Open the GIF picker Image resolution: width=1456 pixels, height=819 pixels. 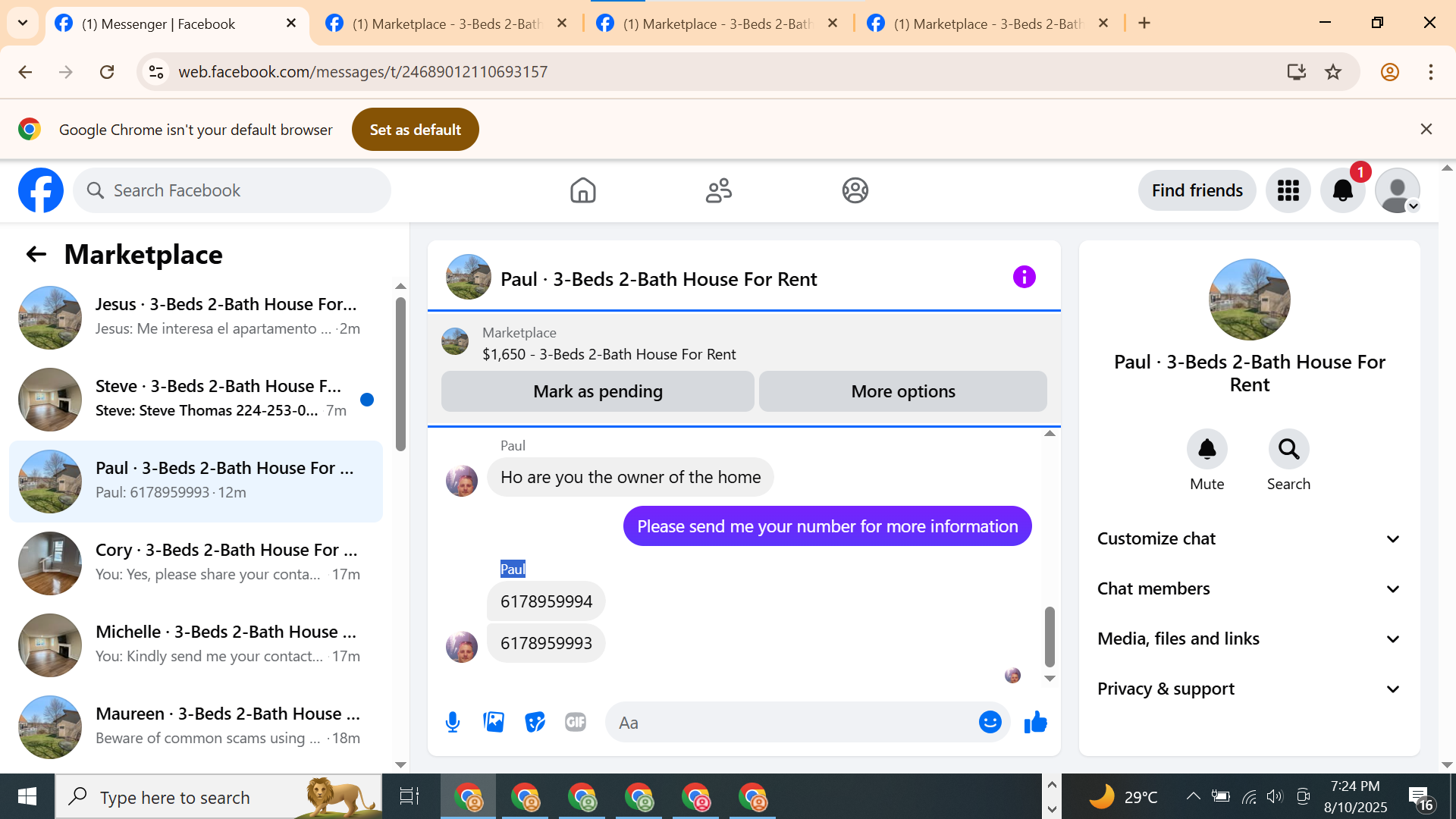pos(576,722)
